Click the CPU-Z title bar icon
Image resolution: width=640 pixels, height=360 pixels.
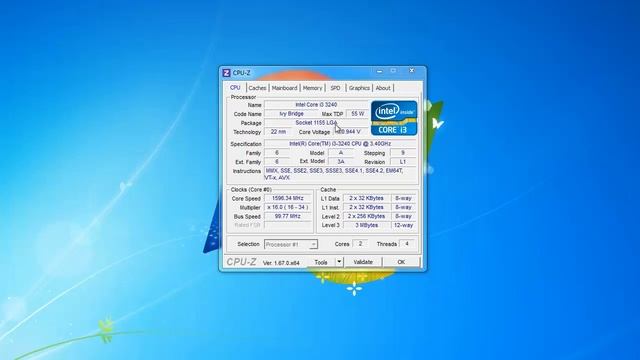click(x=227, y=73)
